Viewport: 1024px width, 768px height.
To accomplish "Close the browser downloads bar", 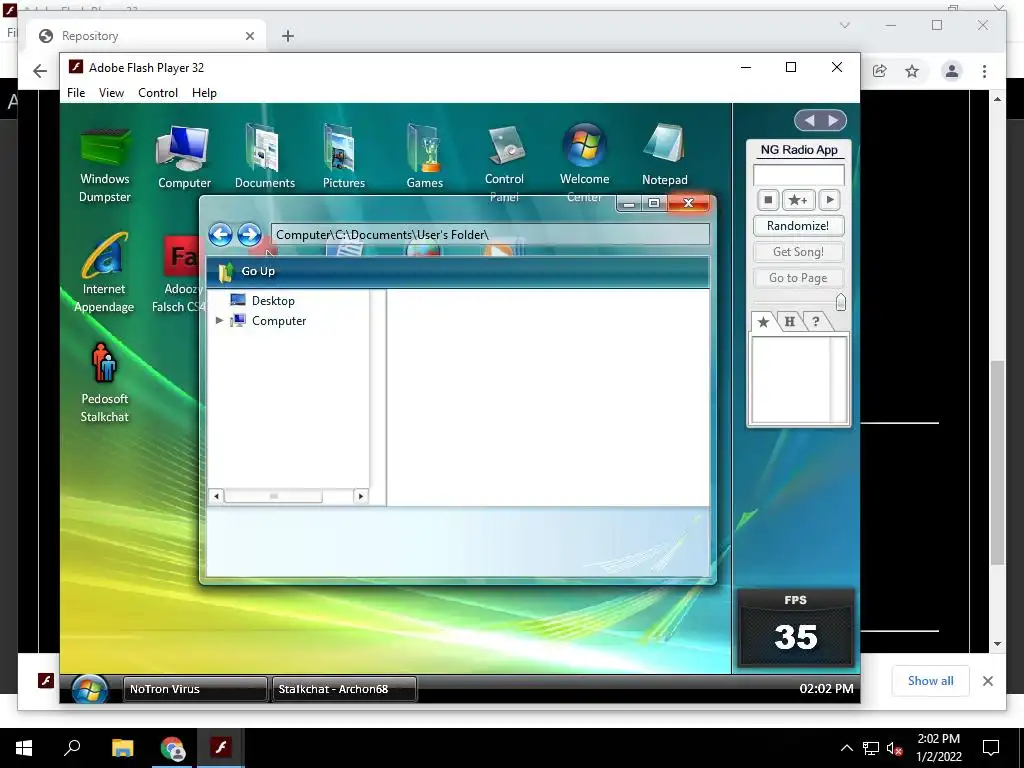I will pyautogui.click(x=987, y=681).
